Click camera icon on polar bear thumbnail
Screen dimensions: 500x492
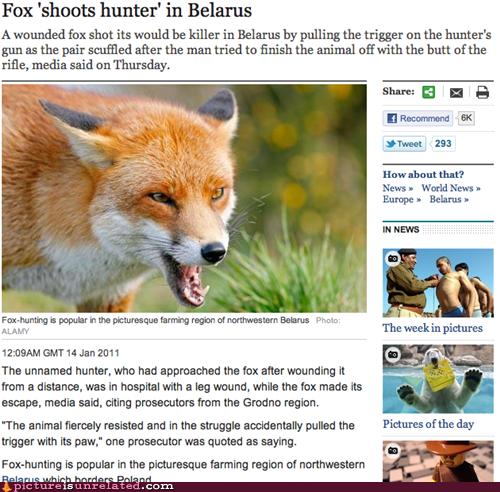pos(393,354)
